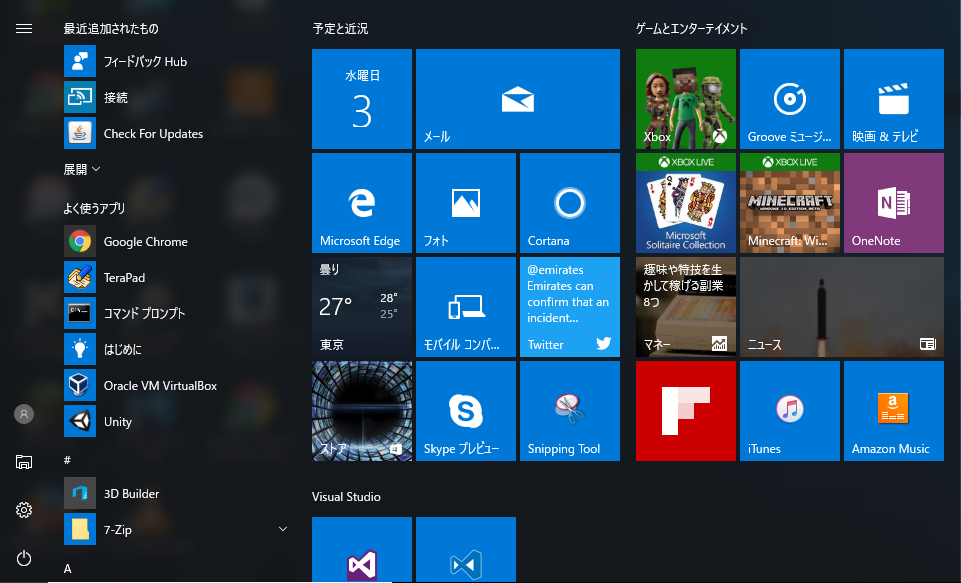Image resolution: width=961 pixels, height=583 pixels.
Task: Open the red Flipboard tile
Action: click(x=686, y=411)
